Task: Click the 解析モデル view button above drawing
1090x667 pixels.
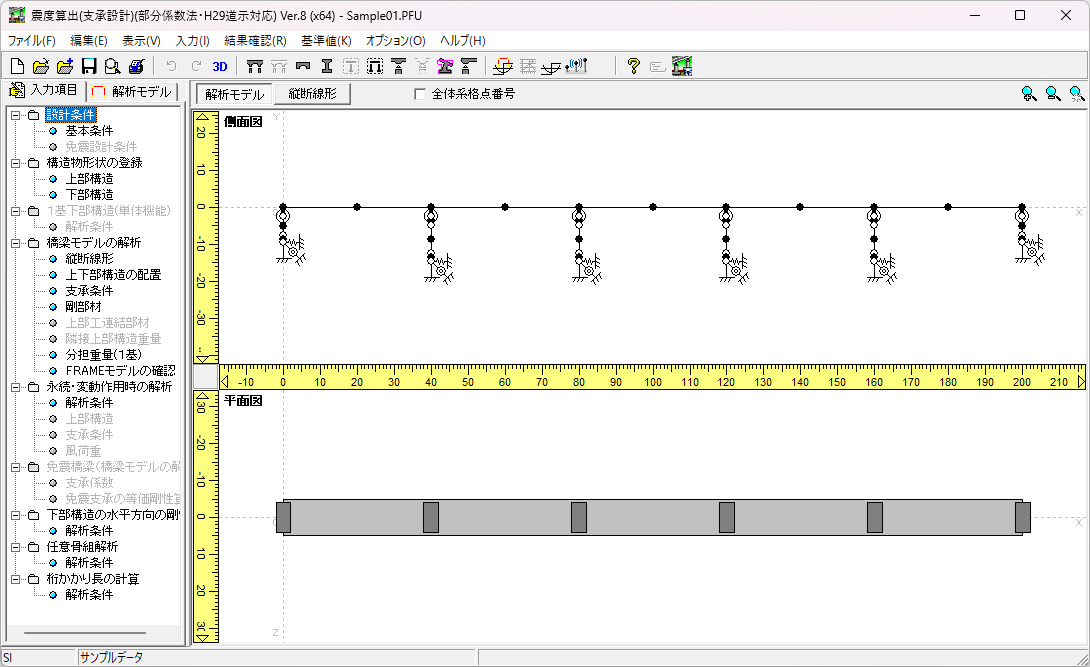Action: [235, 94]
